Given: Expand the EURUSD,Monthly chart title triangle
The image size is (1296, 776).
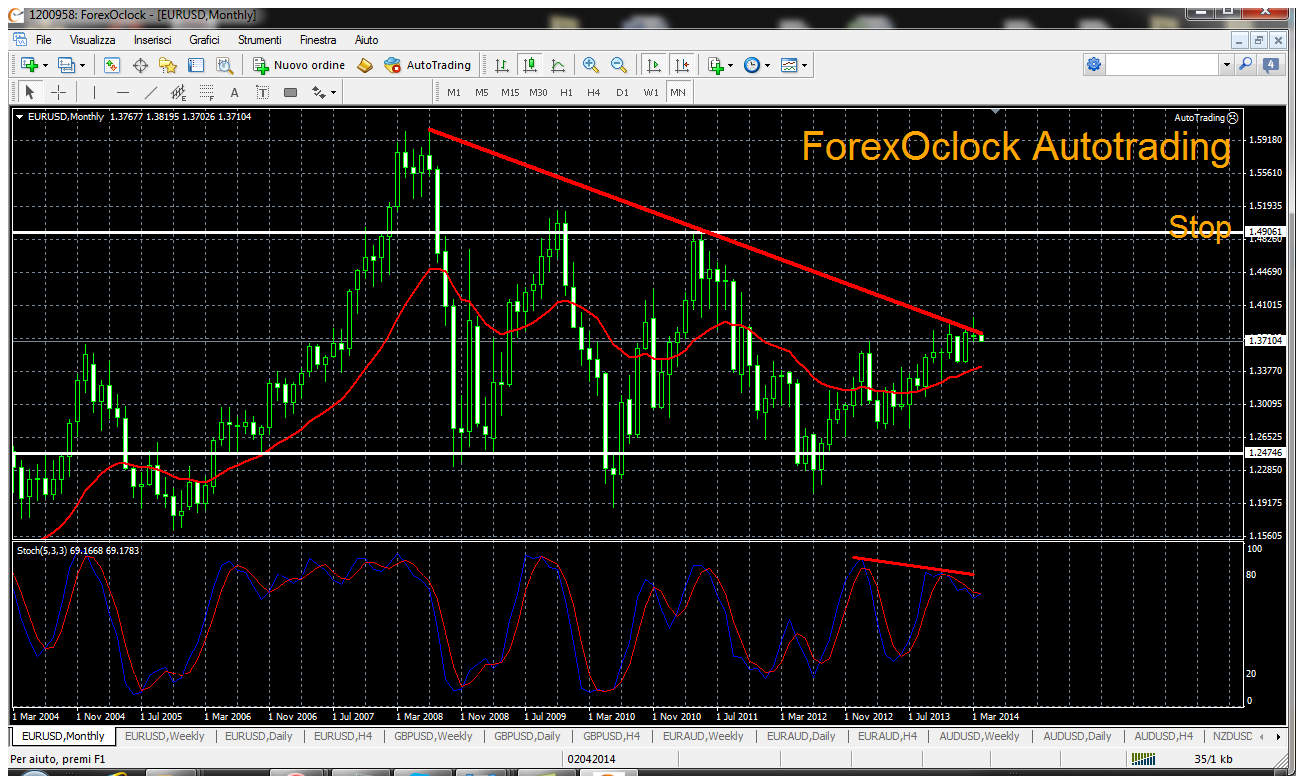Looking at the screenshot, I should point(20,117).
